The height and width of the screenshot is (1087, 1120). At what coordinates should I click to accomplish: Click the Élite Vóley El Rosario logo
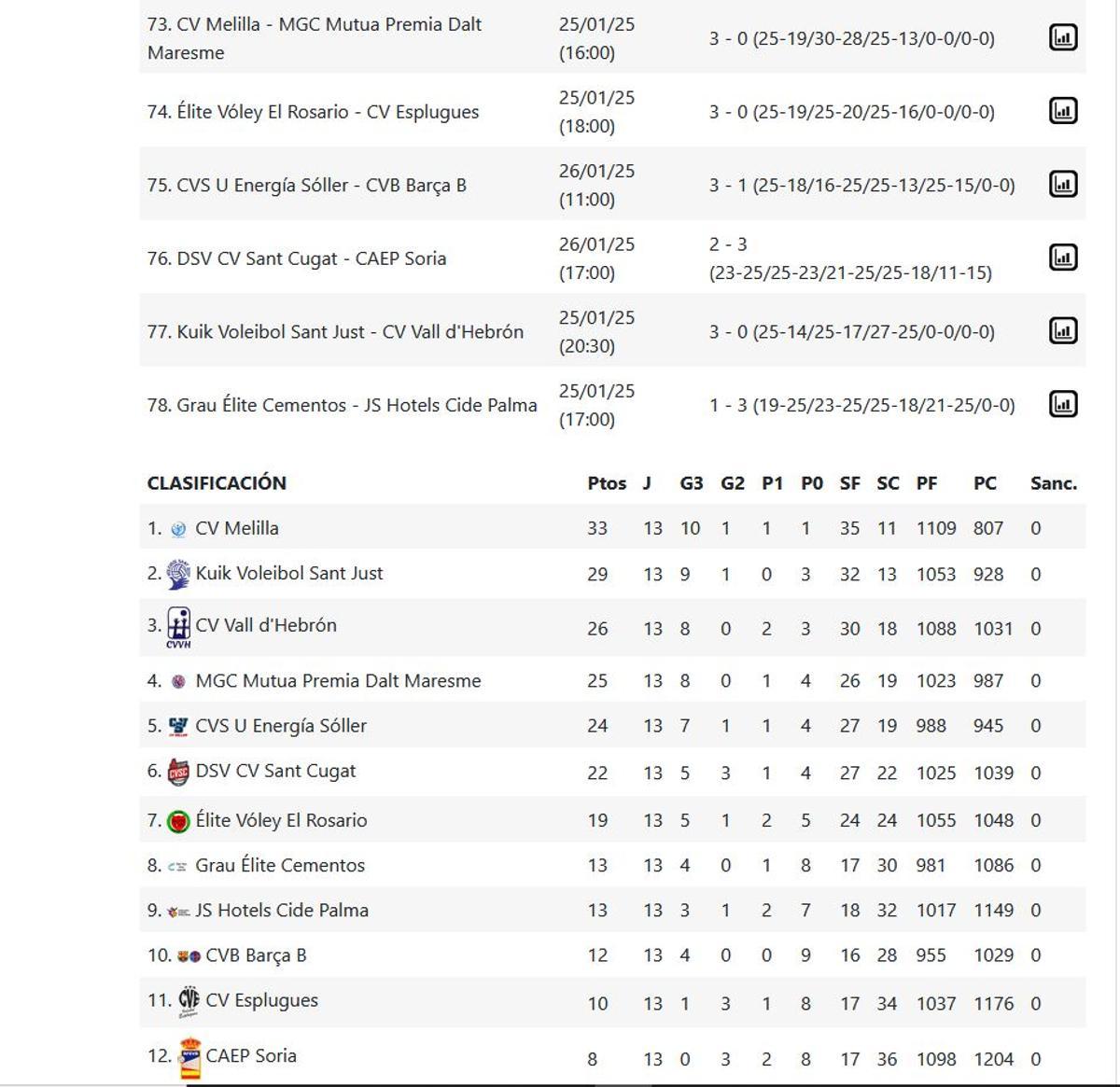[x=177, y=819]
